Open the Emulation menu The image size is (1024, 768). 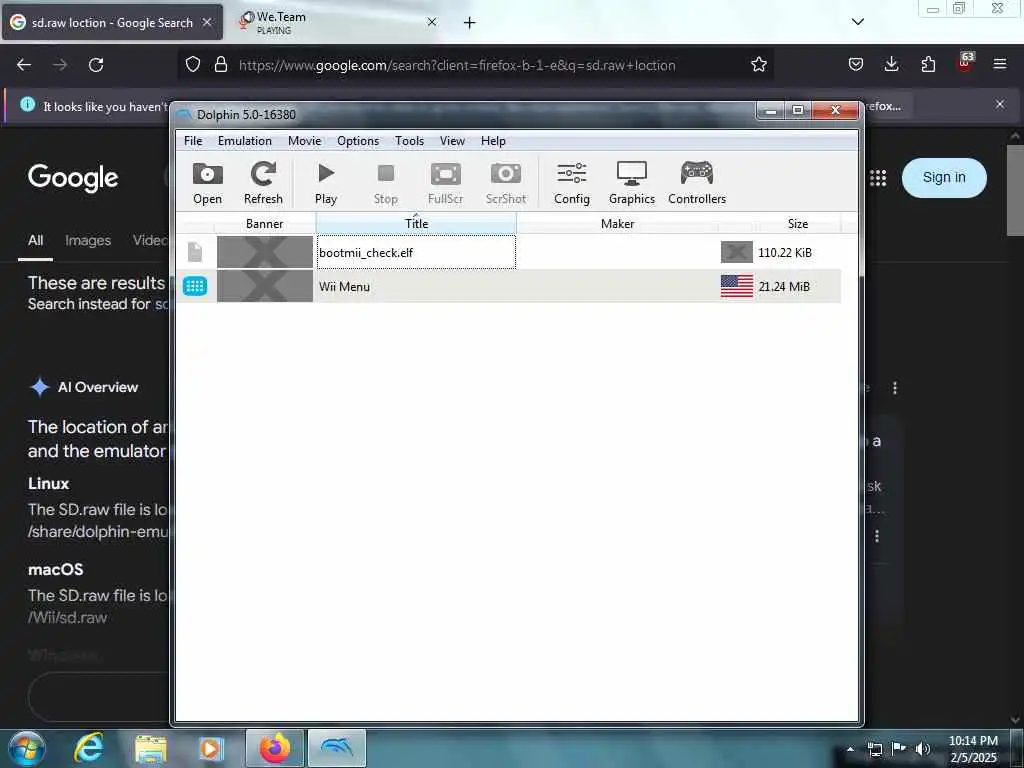click(245, 141)
